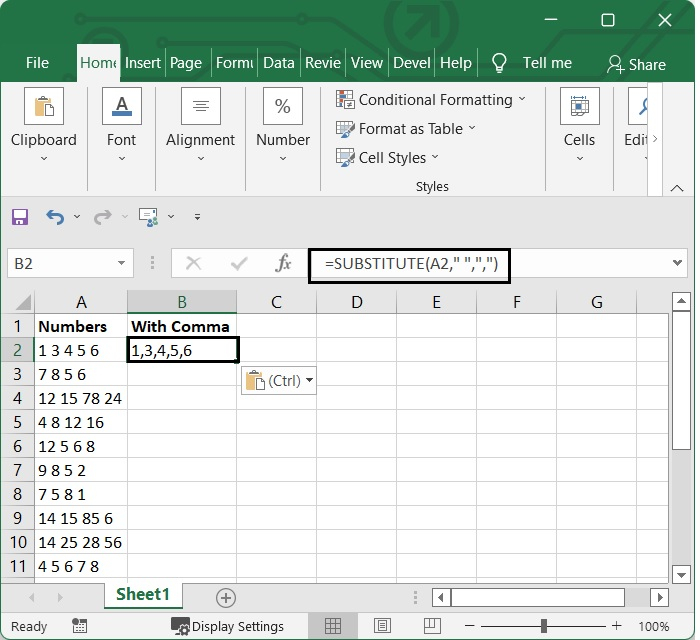Screen dimensions: 700x640
Task: Open the File tab
Action: tap(38, 63)
